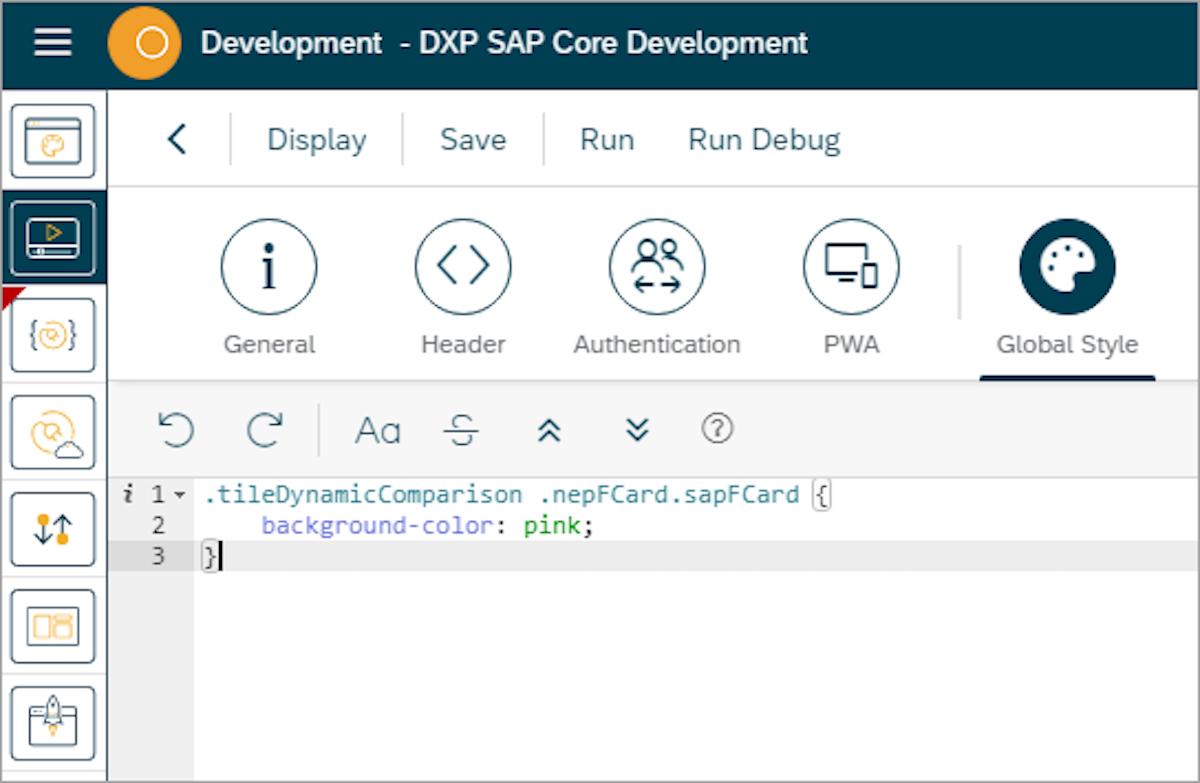Switch to the PWA tab label

pyautogui.click(x=851, y=345)
